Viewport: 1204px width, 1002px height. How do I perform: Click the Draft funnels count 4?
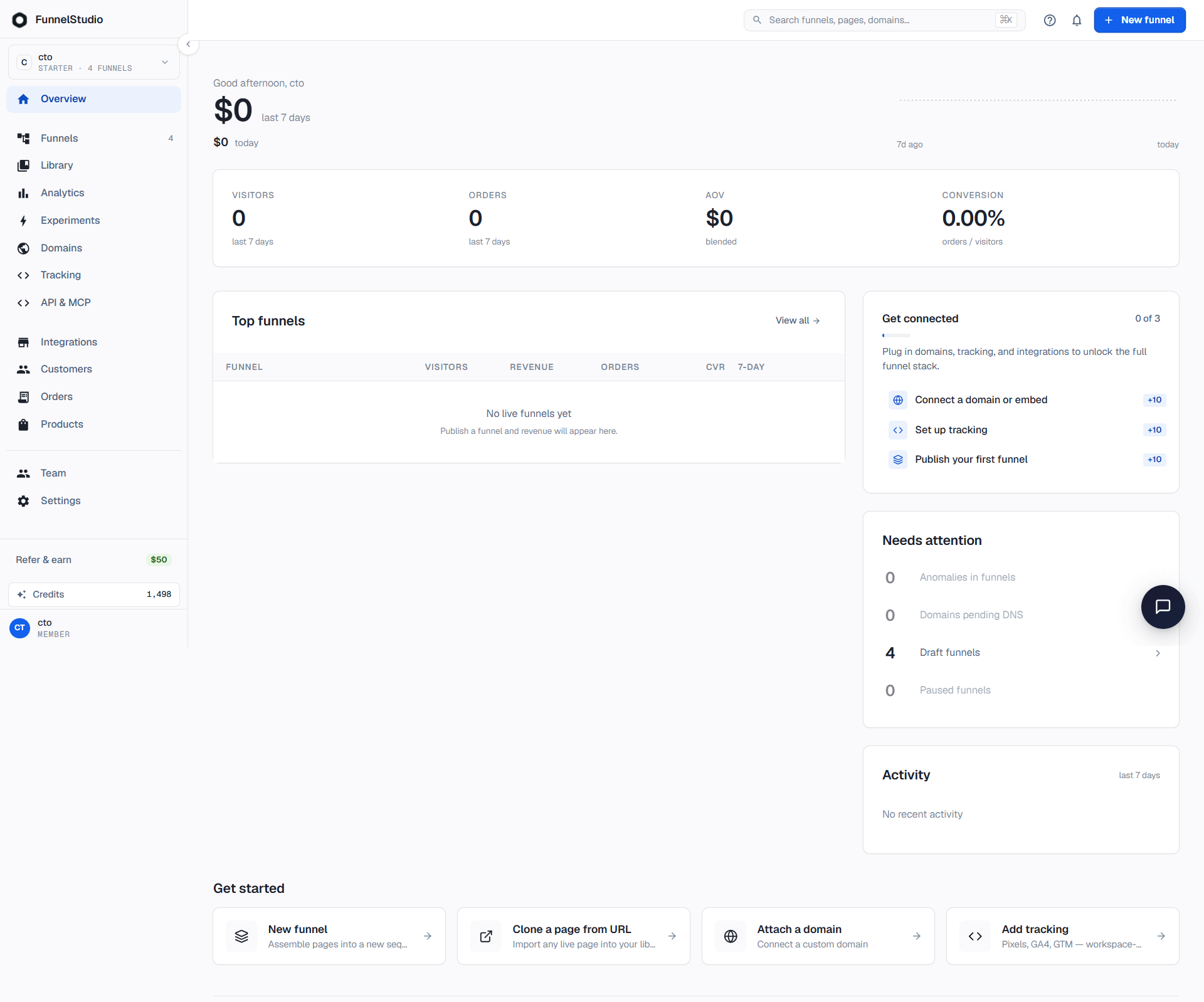click(890, 653)
